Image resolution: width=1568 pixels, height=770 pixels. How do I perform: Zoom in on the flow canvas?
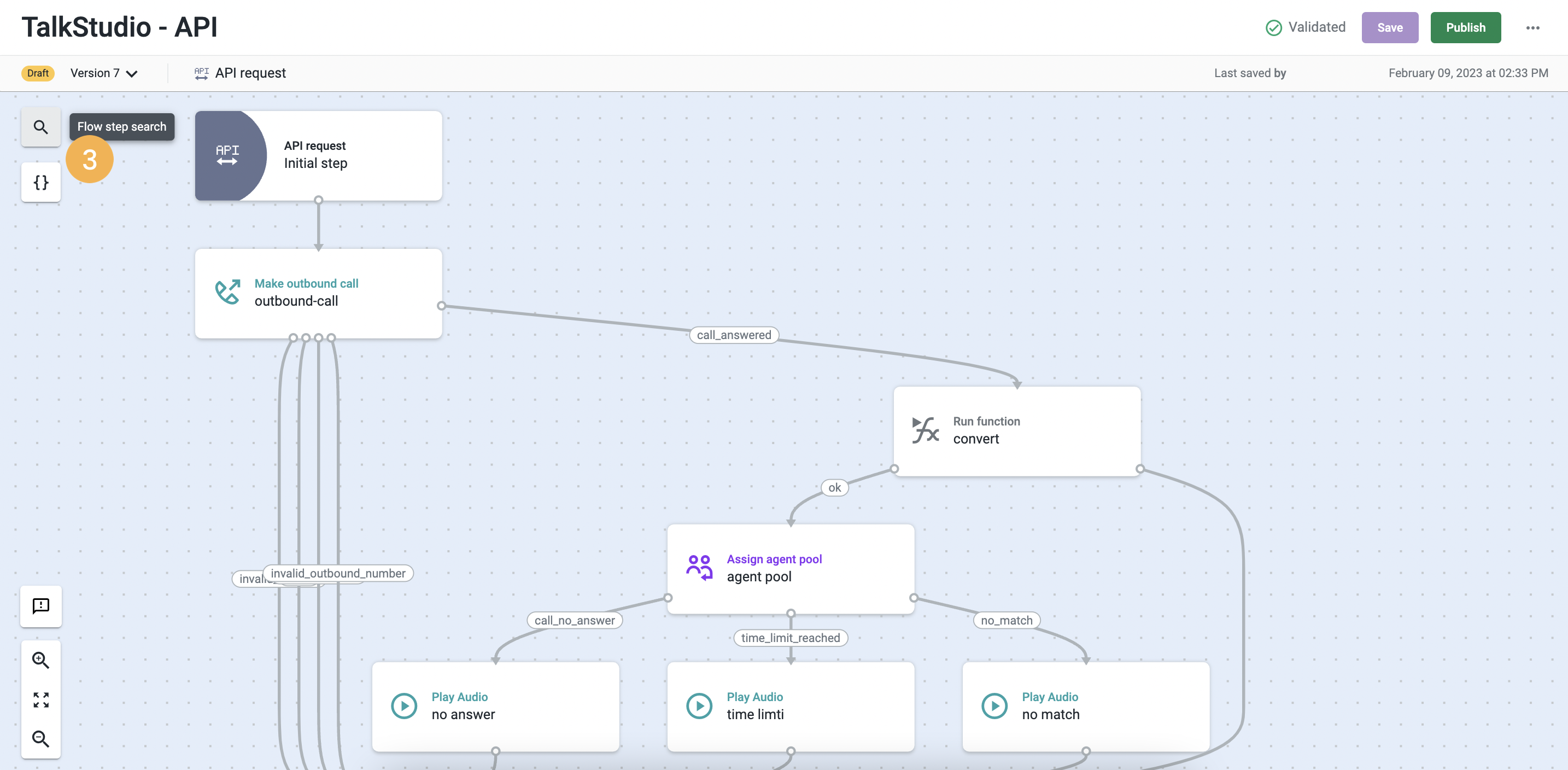(x=41, y=660)
